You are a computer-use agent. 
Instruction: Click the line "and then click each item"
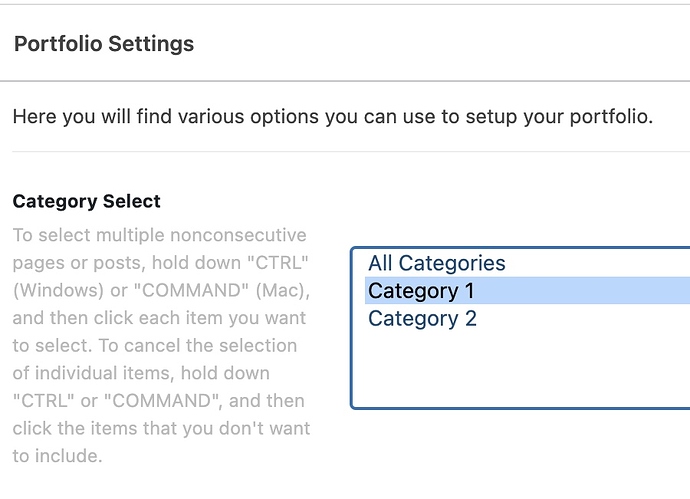pos(159,319)
